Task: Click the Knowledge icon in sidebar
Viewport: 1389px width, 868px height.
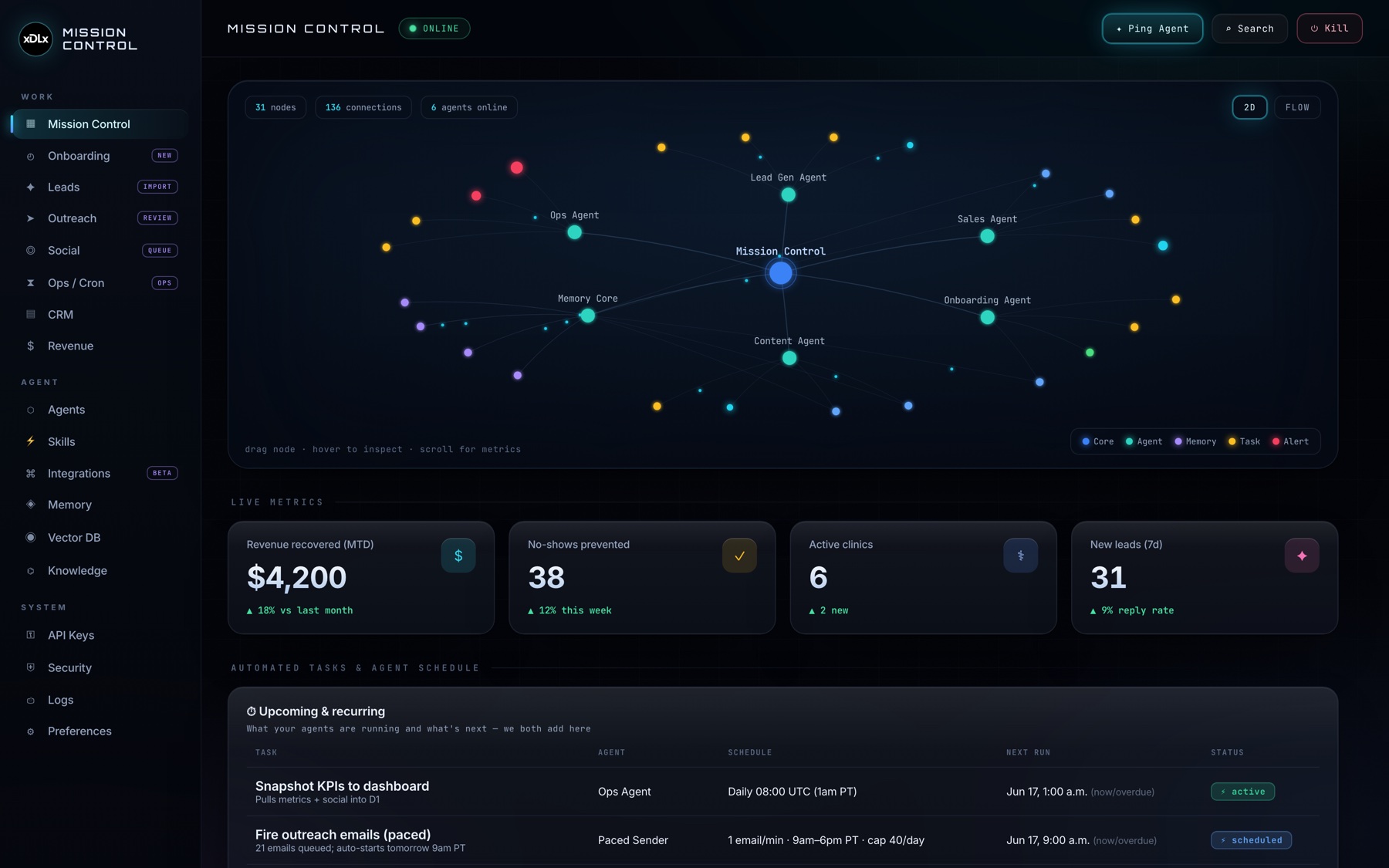Action: click(31, 571)
